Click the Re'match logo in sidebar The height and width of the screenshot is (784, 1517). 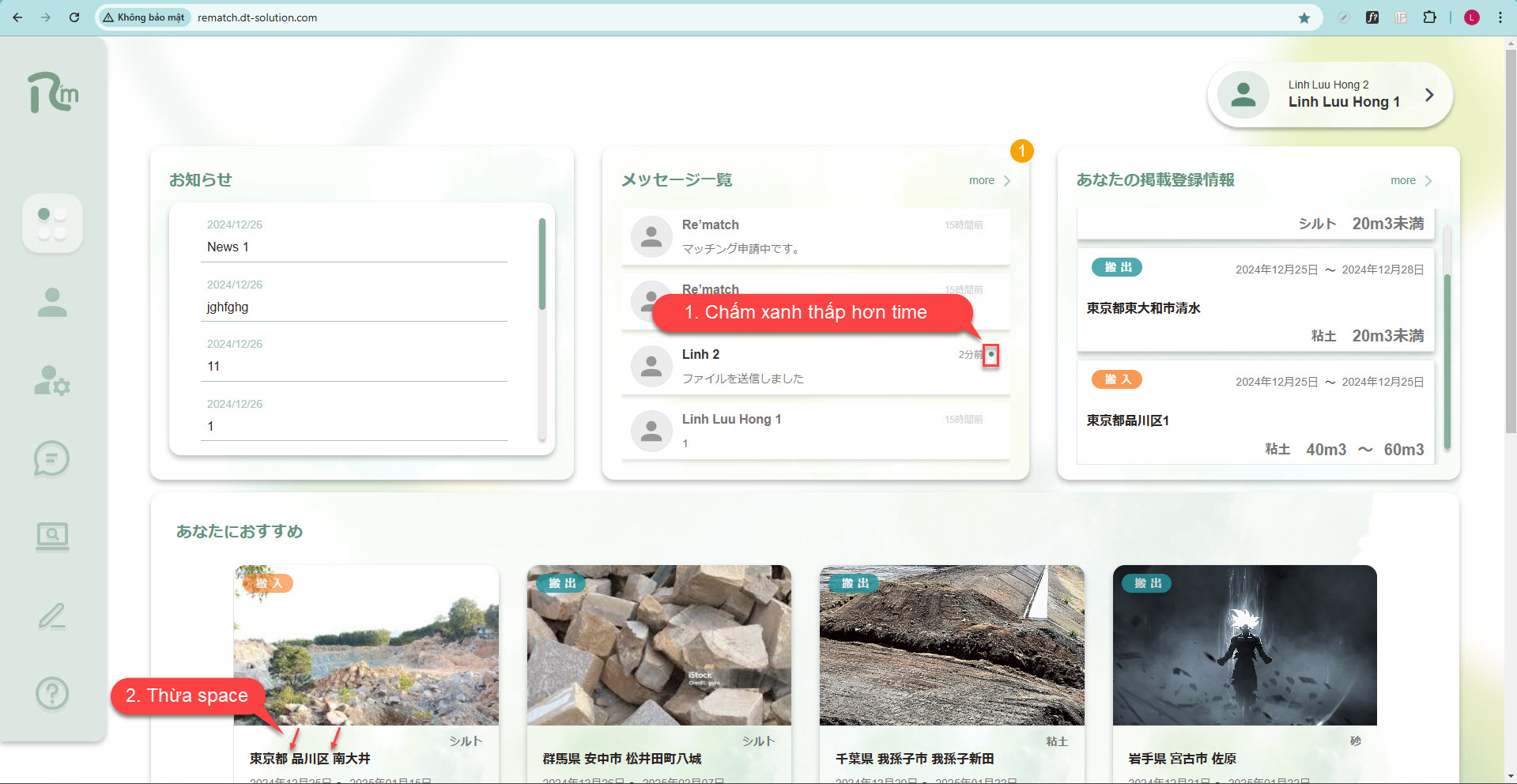(x=53, y=93)
